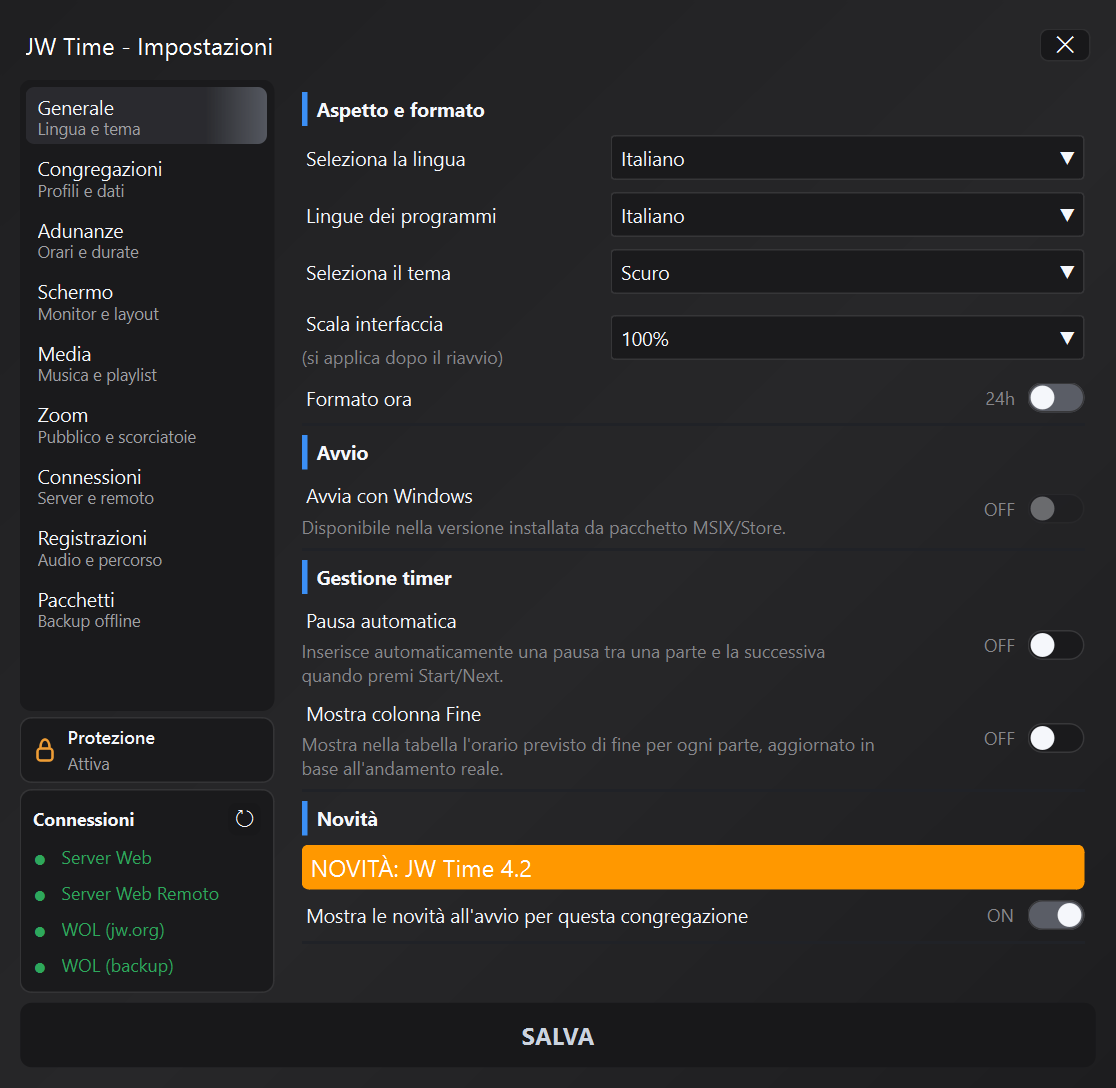Click the '(si applica dopo il riavvio)' note

pyautogui.click(x=402, y=358)
